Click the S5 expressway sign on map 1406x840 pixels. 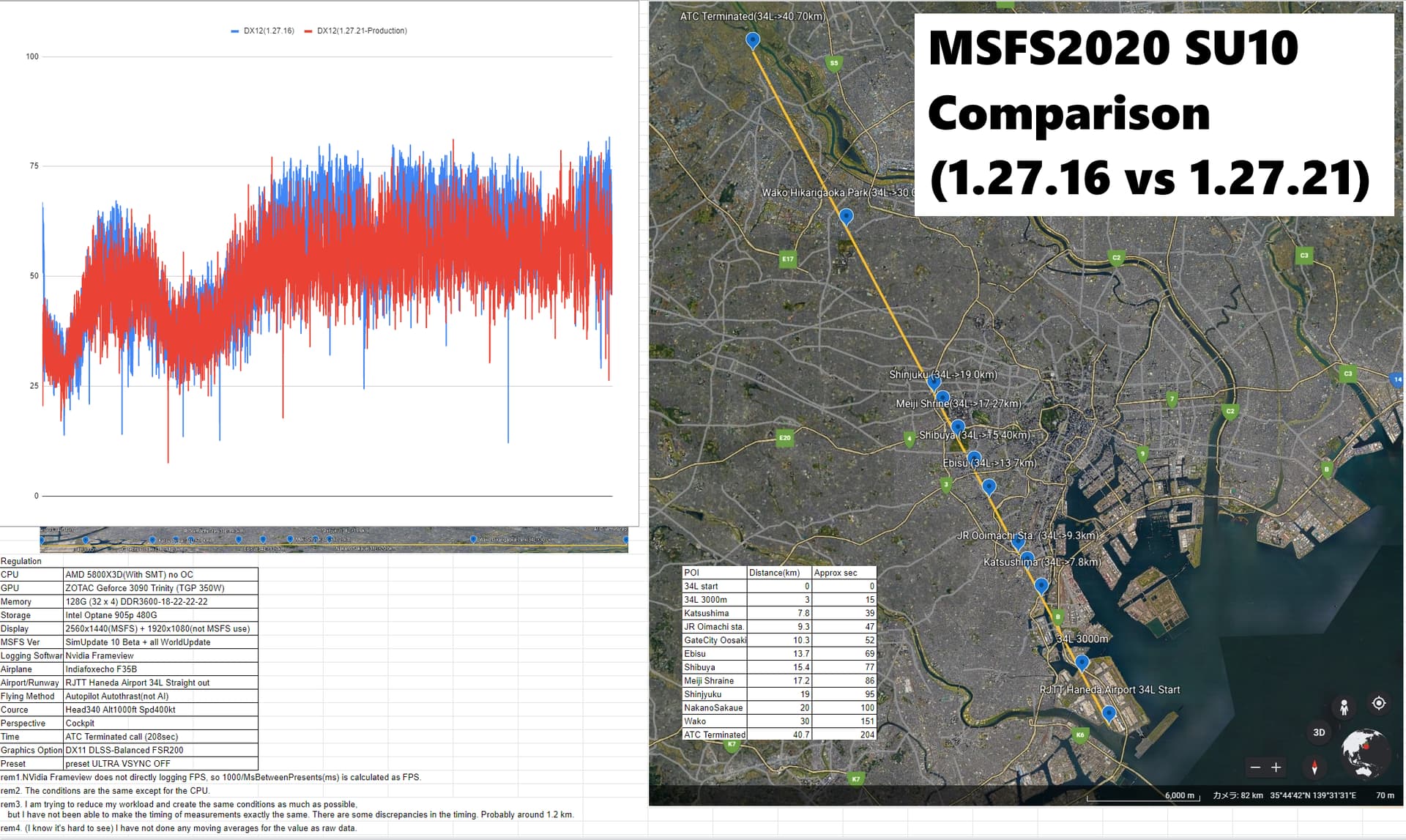coord(834,64)
